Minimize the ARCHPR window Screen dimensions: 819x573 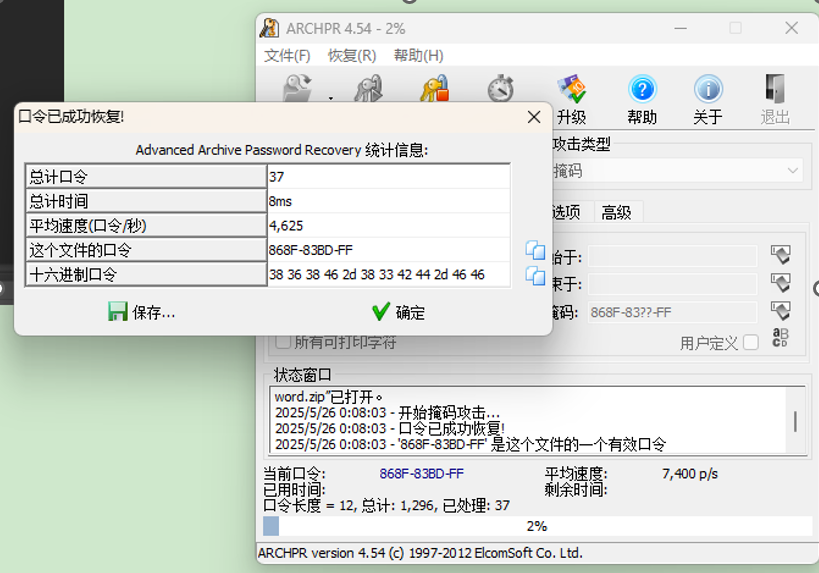680,28
